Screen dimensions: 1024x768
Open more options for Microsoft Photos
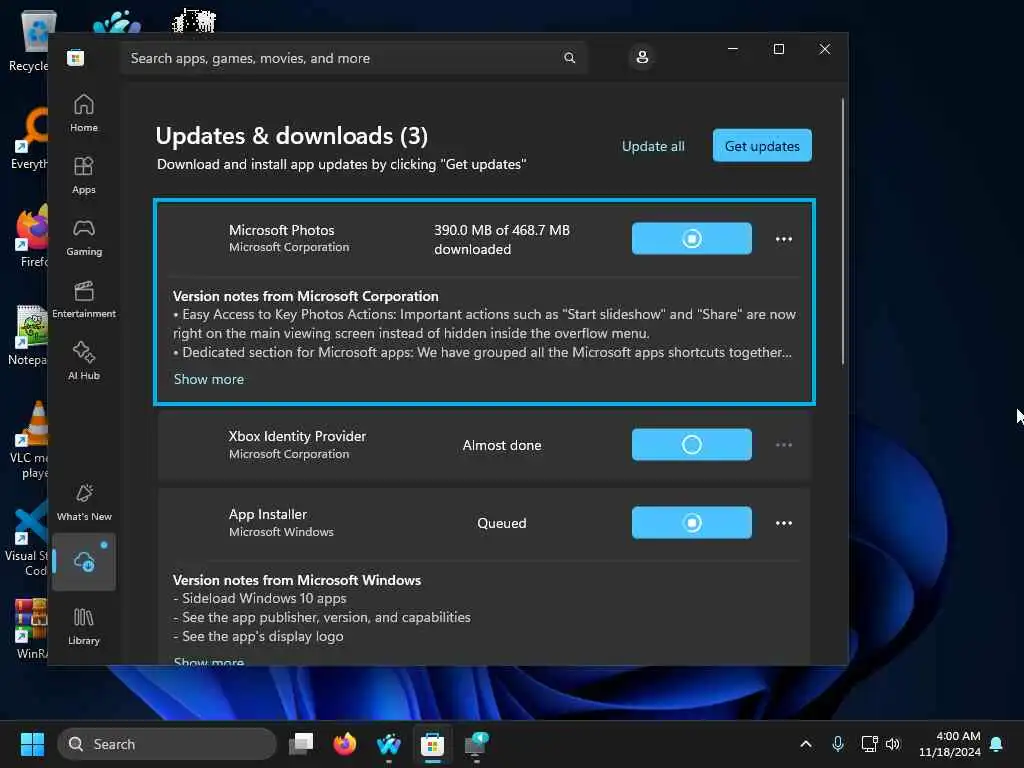tap(784, 239)
